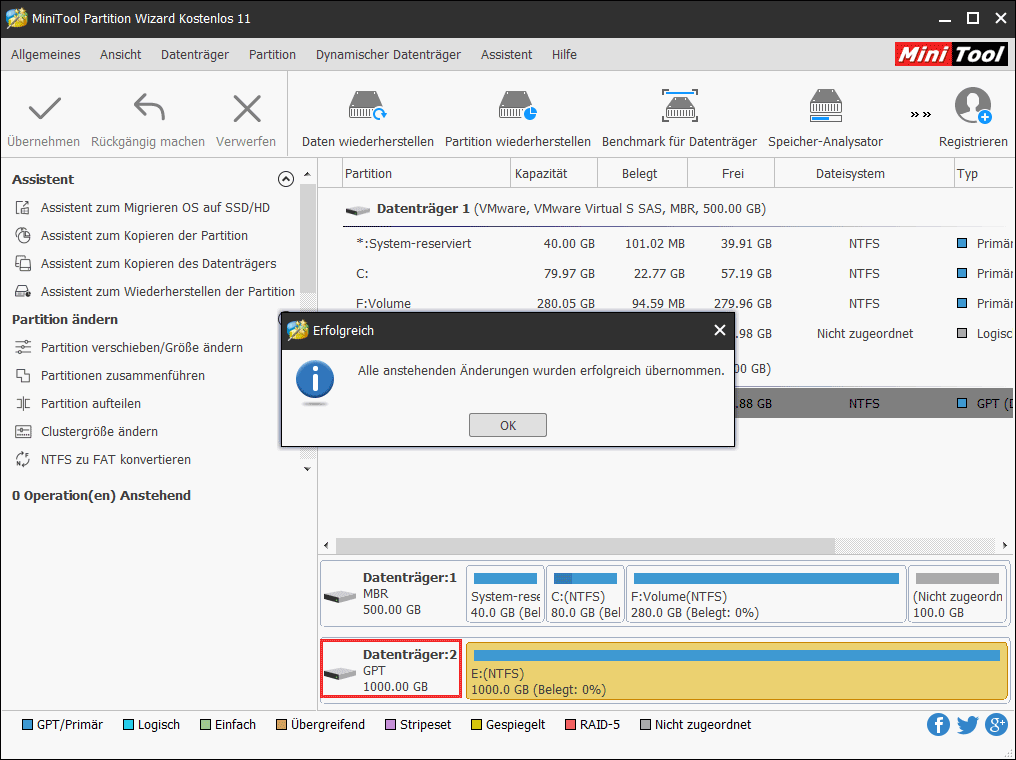Expand more toolbar tools with chevron arrows

(919, 113)
